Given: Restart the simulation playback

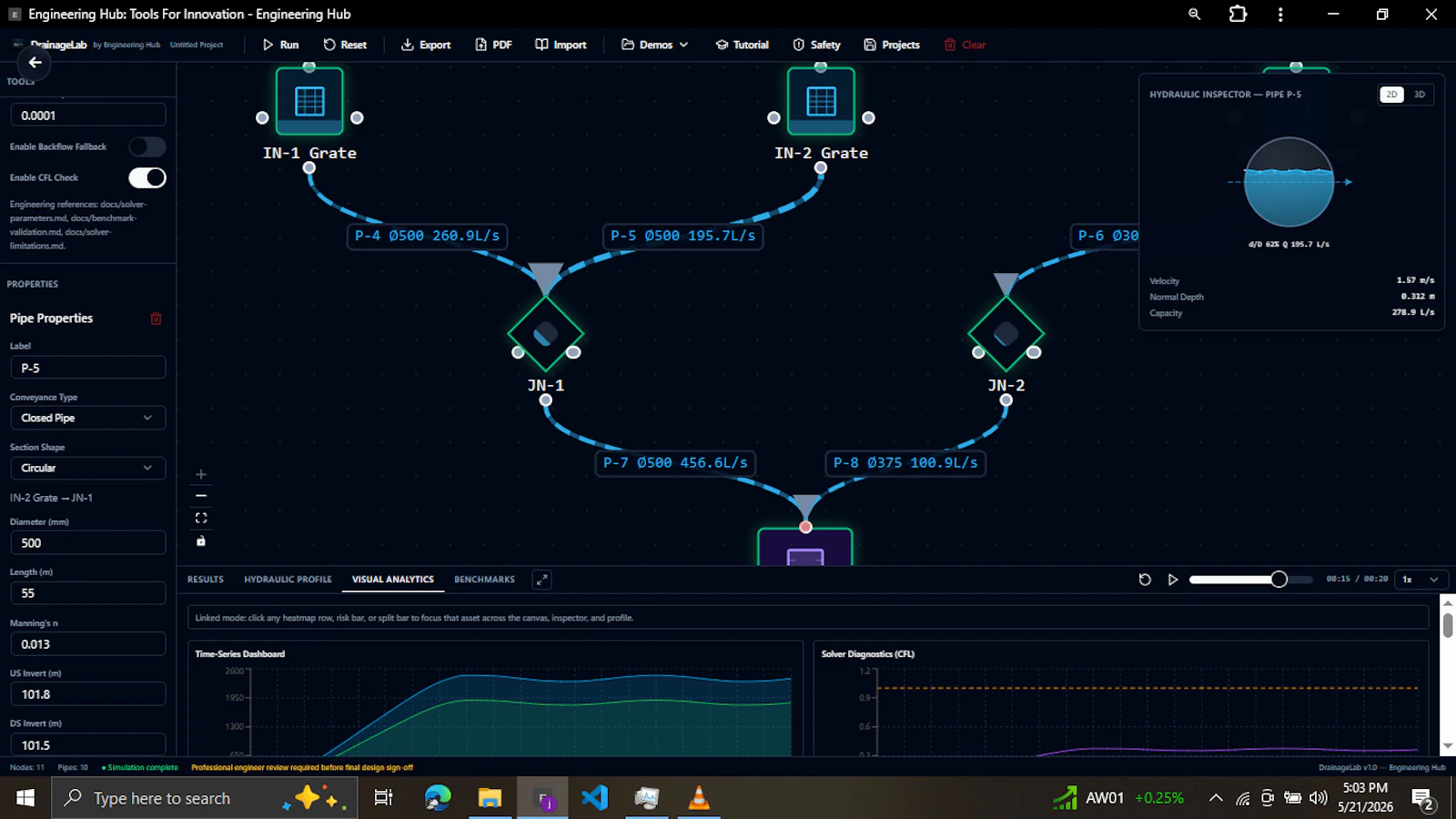Looking at the screenshot, I should point(1145,580).
